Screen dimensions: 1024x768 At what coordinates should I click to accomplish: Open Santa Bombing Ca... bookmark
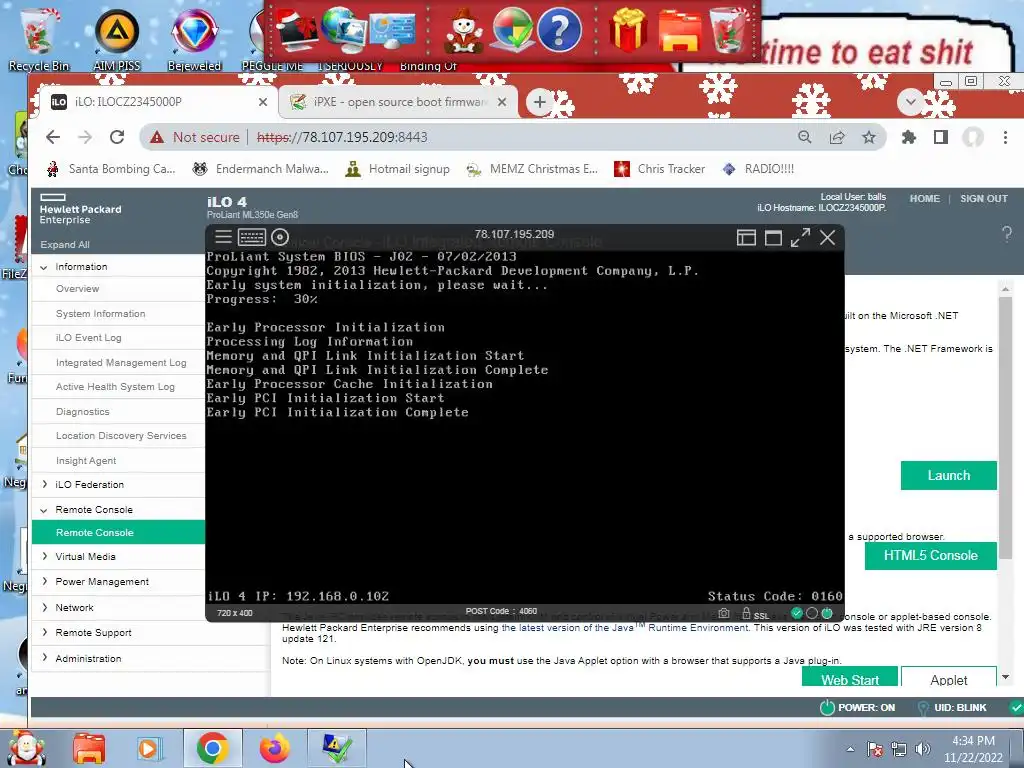[x=111, y=169]
